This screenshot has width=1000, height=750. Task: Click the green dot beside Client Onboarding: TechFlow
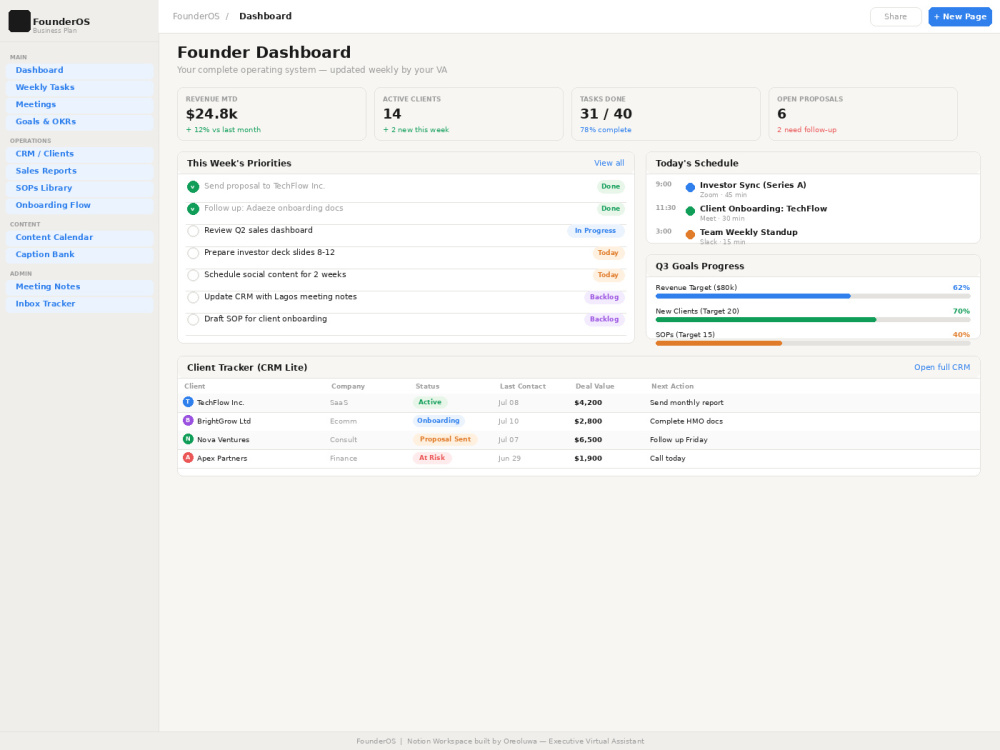(690, 211)
